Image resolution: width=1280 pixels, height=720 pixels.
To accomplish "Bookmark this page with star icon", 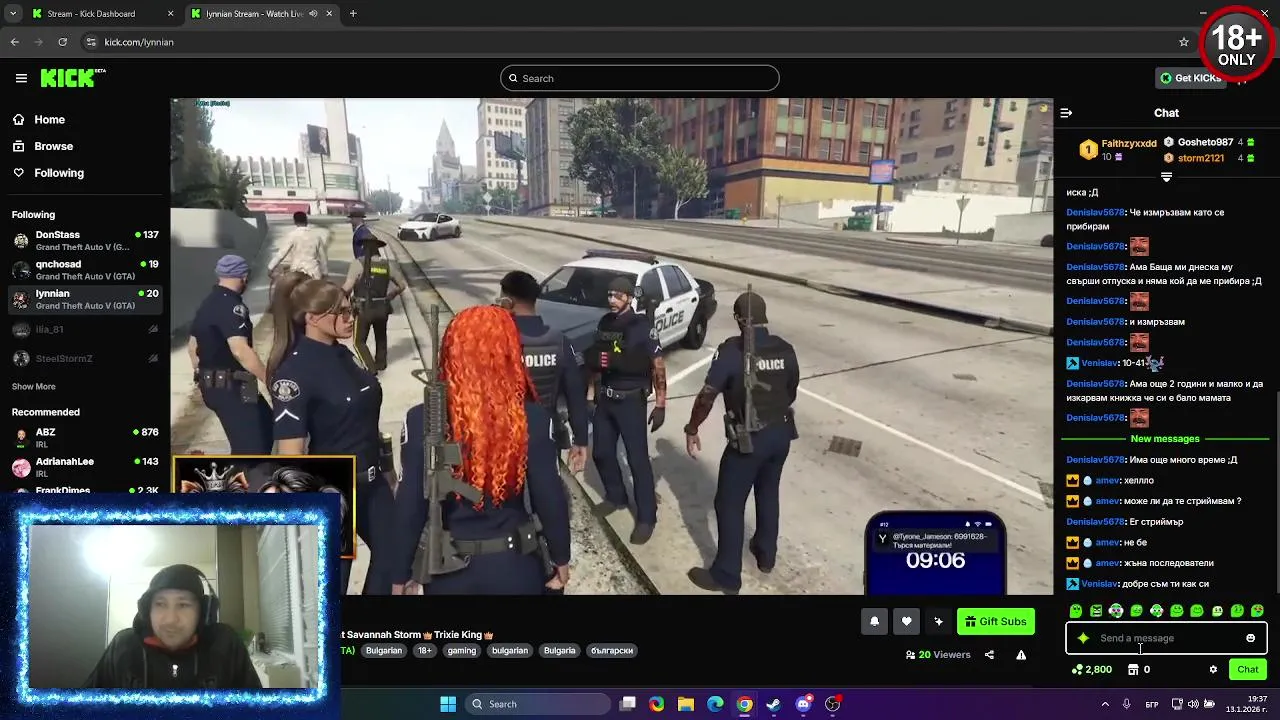I will tap(1184, 42).
